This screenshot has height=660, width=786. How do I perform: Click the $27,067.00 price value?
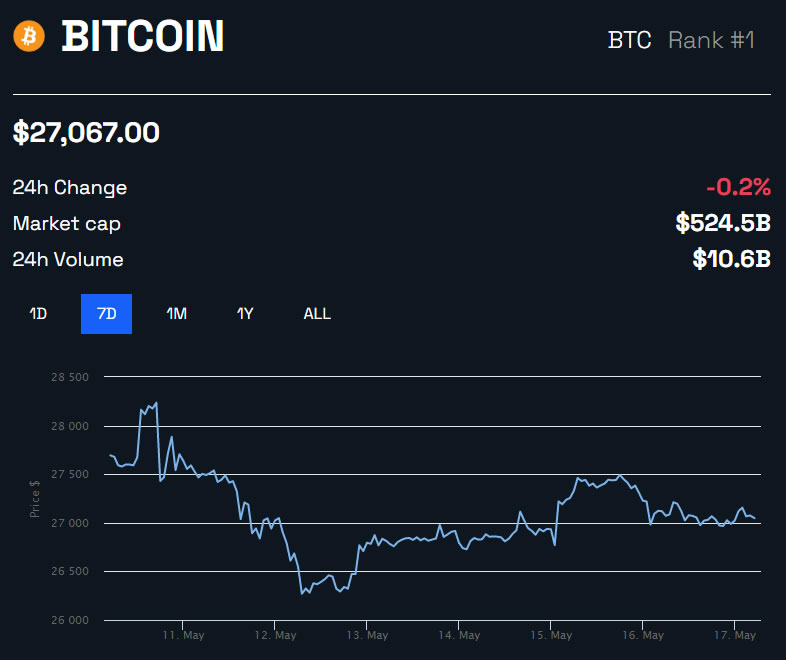click(x=86, y=132)
